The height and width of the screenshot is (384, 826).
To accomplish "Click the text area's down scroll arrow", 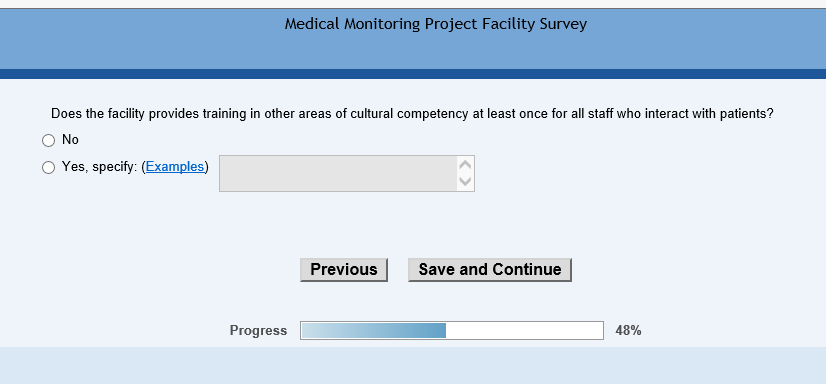I will [x=466, y=182].
